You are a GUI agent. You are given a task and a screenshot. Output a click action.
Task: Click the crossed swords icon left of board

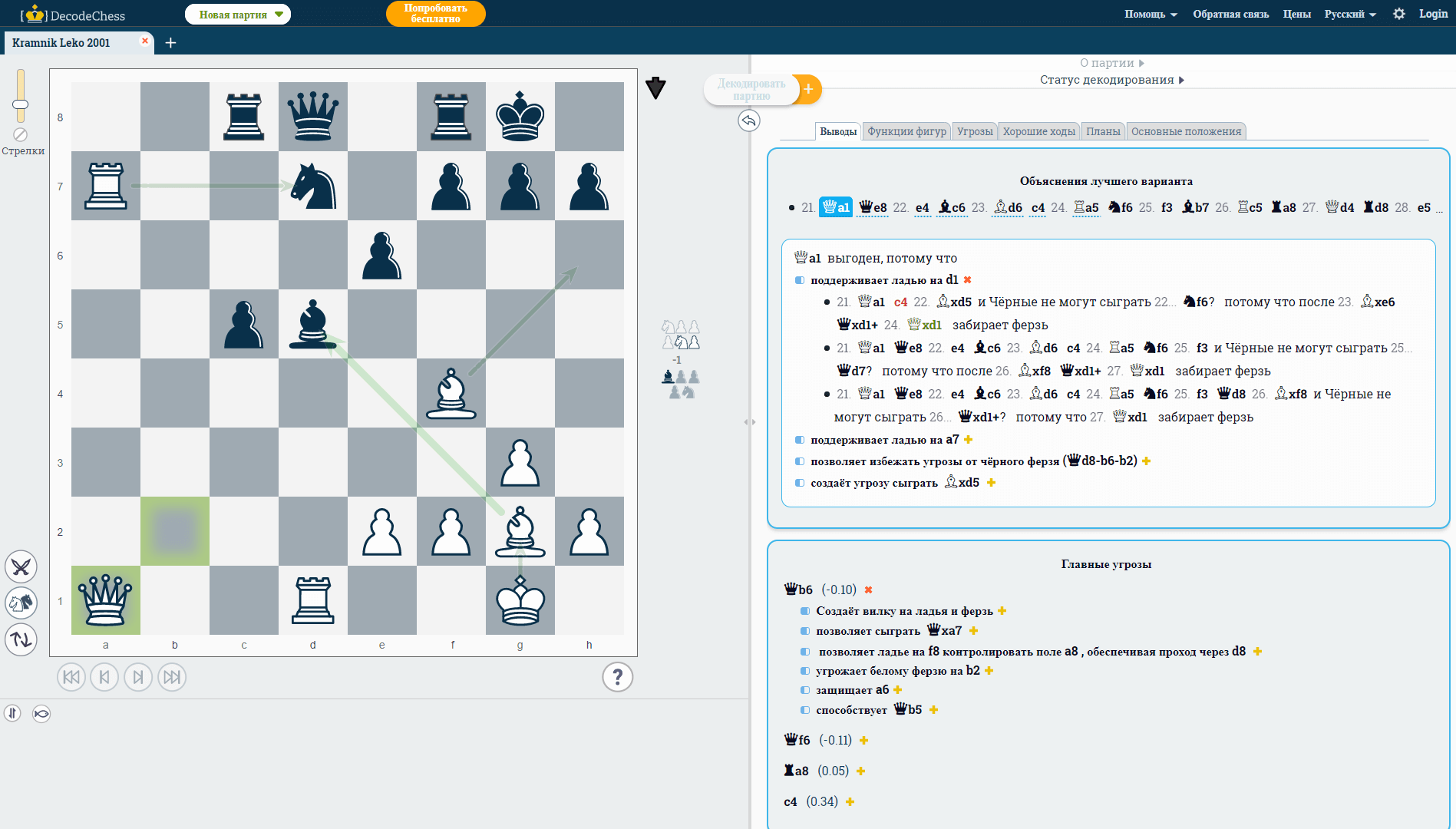(21, 567)
